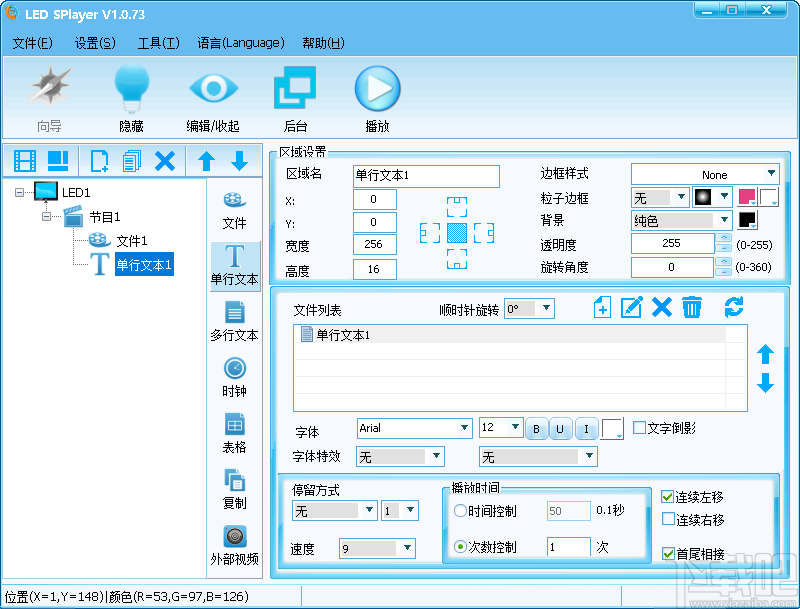Click the 隐藏 (Hide) toolbar icon
The image size is (800, 609).
pyautogui.click(x=130, y=88)
